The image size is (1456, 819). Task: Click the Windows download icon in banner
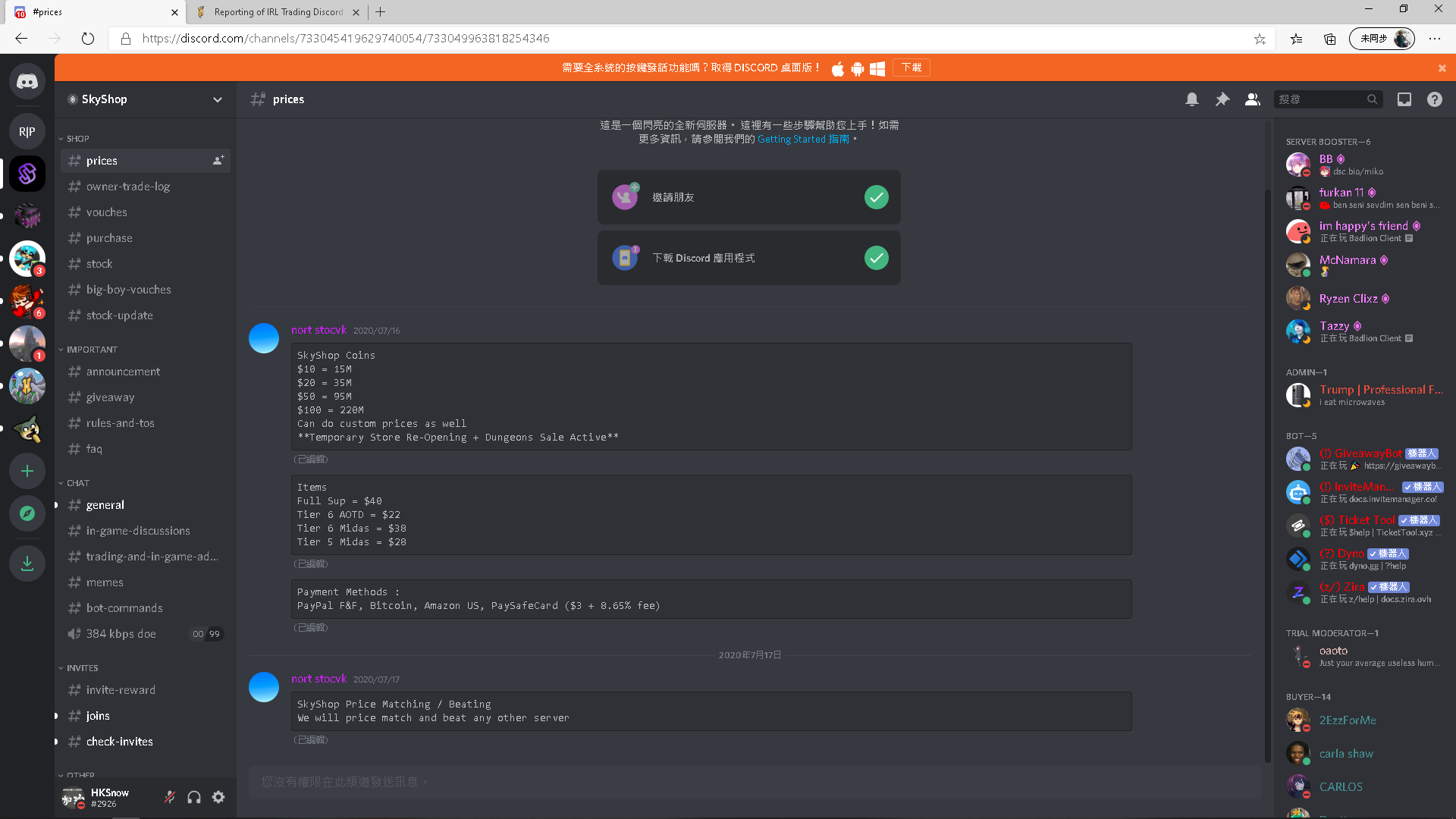[877, 69]
